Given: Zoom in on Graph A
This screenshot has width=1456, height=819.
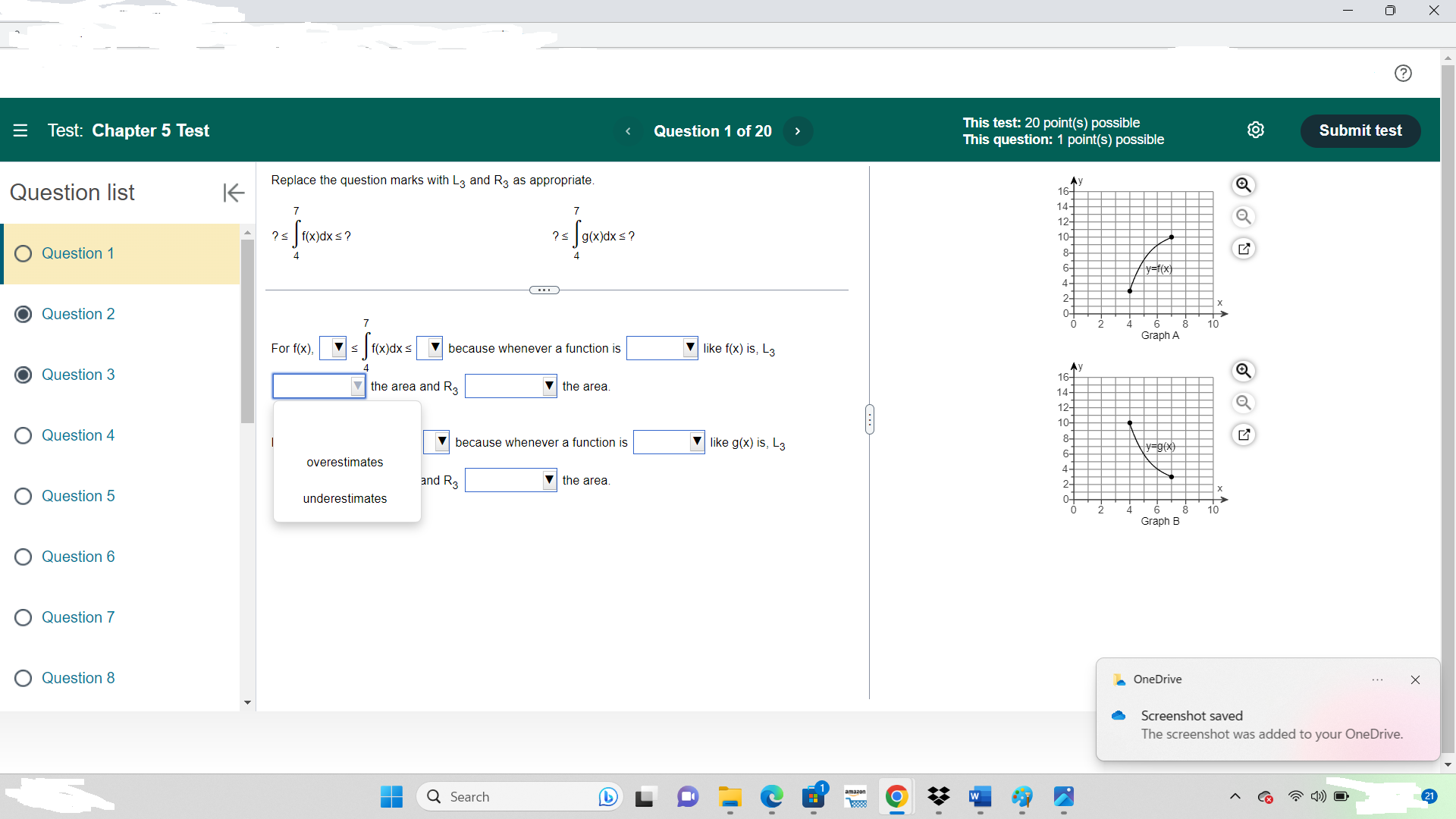Looking at the screenshot, I should 1244,185.
